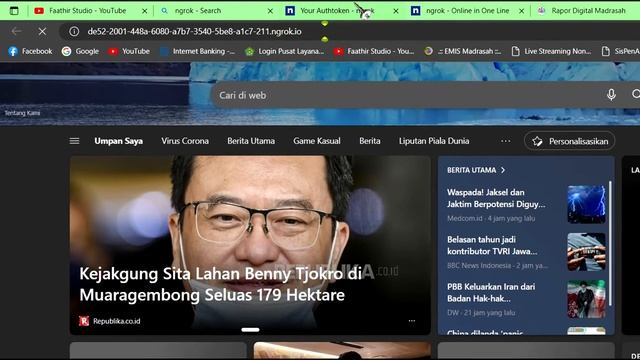Open the feed hamburger menu
The image size is (640, 360).
coord(74,141)
